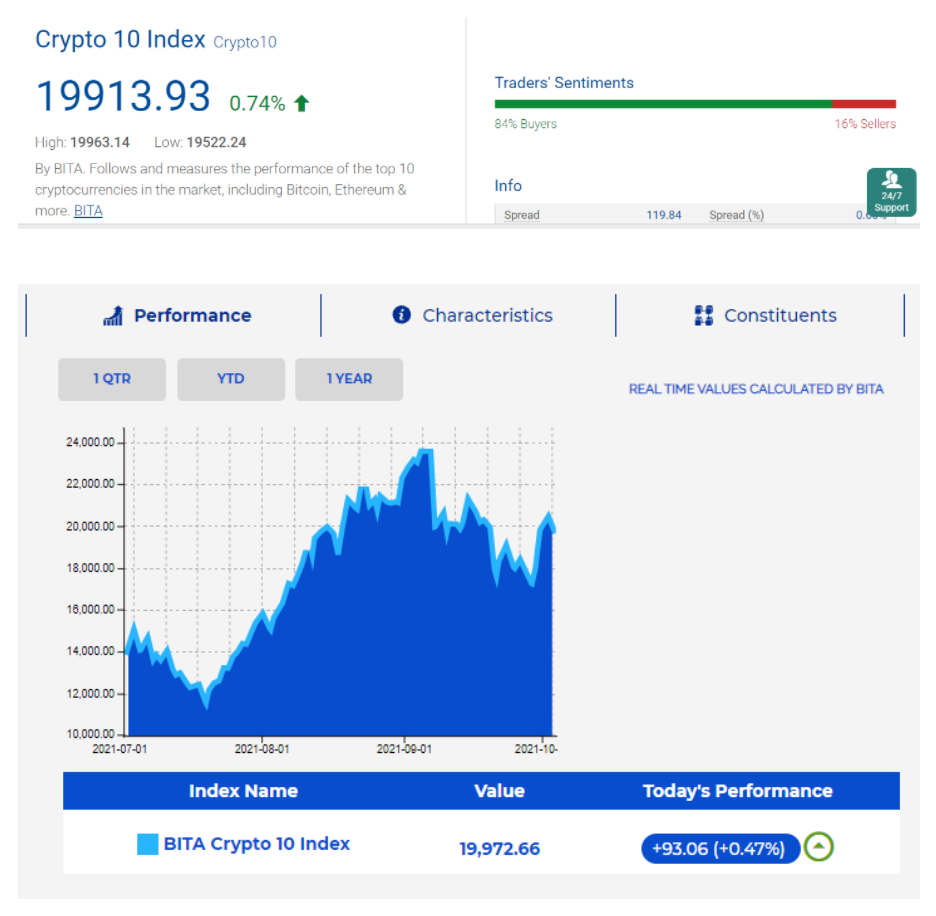Click the Real Time Values Calculated by BITA text
Screen dimensions: 936x916
(756, 389)
